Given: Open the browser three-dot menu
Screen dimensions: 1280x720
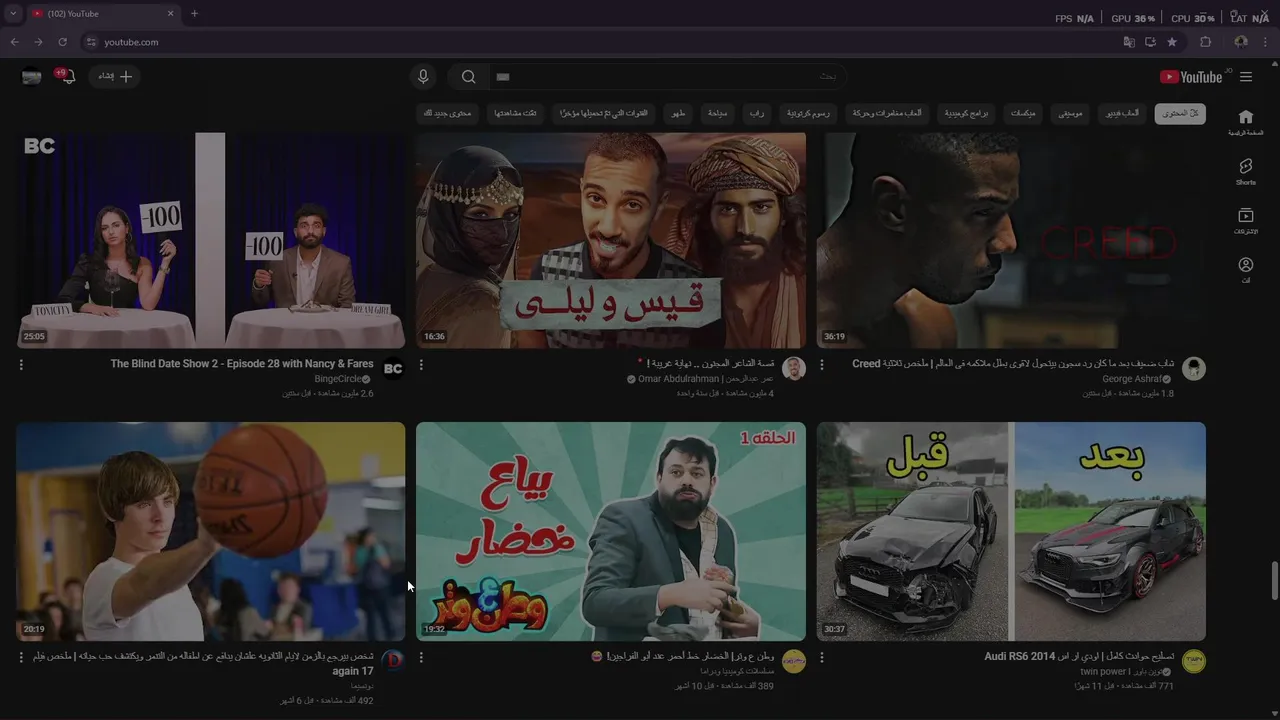Looking at the screenshot, I should 1266,42.
